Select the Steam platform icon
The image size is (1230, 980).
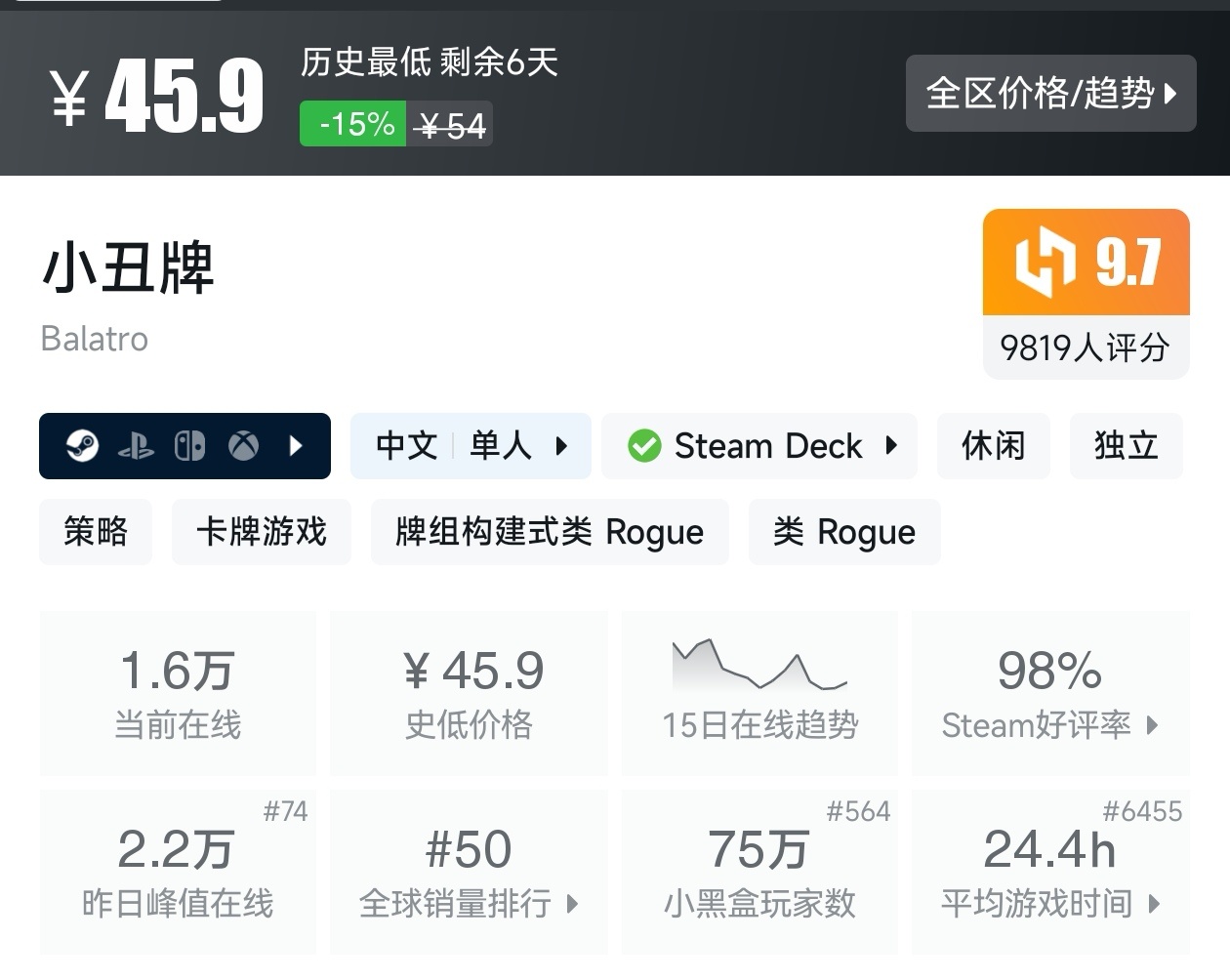click(82, 446)
